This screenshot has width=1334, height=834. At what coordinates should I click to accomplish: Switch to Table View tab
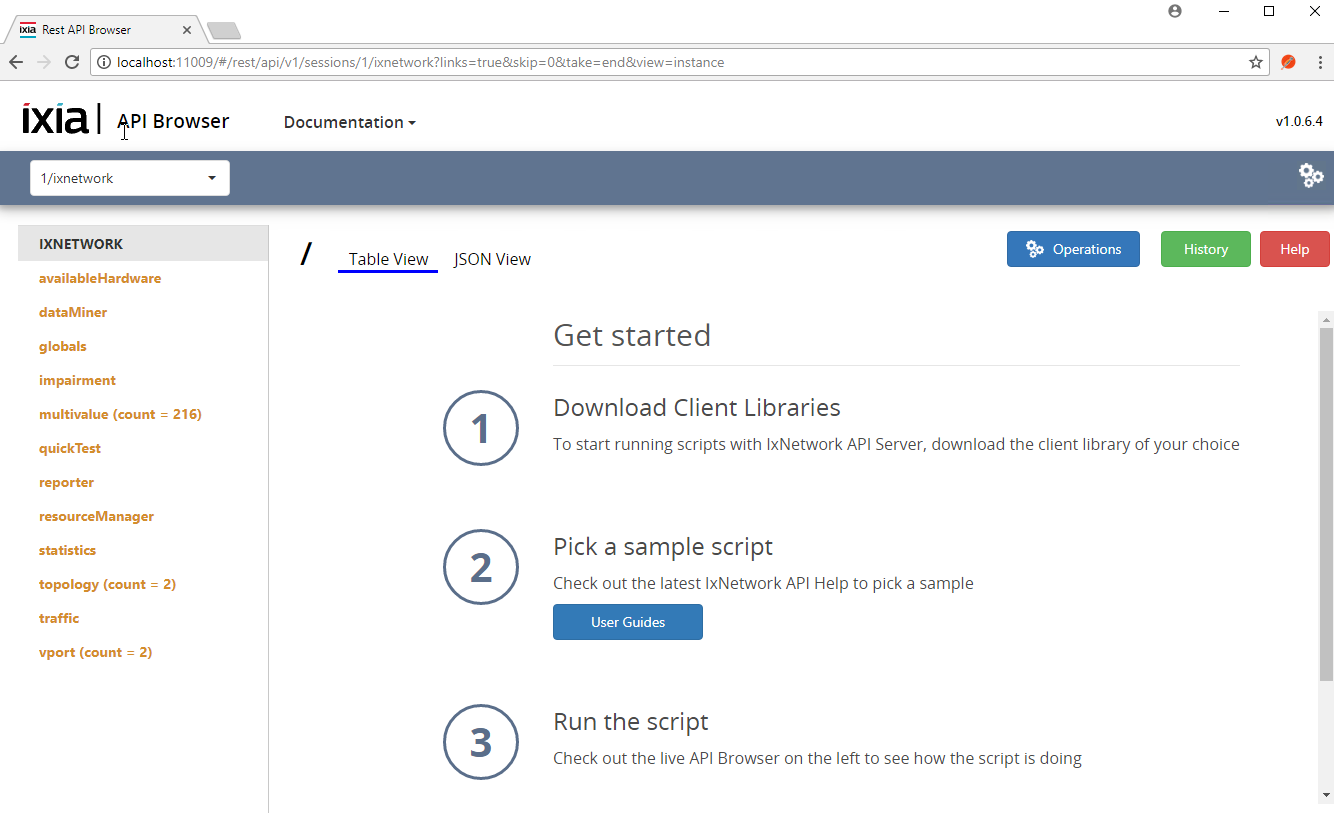[x=388, y=259]
